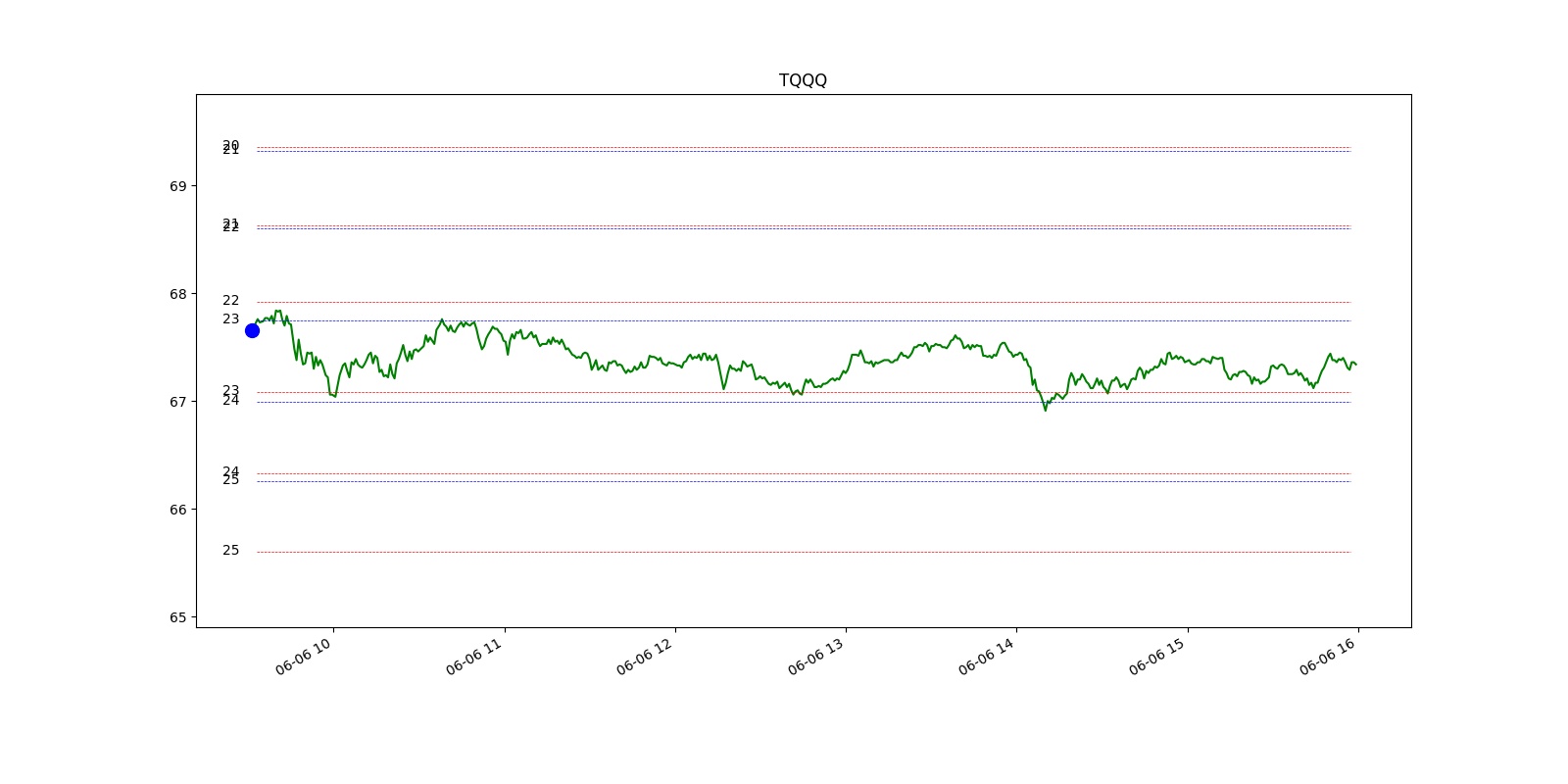This screenshot has width=1568, height=784.
Task: Click the x-axis label 06-06 10
Action: (305, 656)
